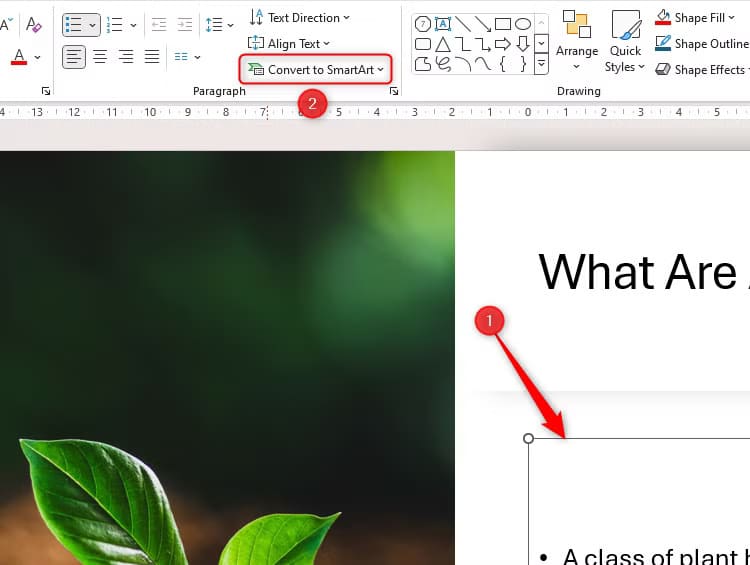Select the Elbow Connector shape
750x565 pixels.
pos(463,44)
